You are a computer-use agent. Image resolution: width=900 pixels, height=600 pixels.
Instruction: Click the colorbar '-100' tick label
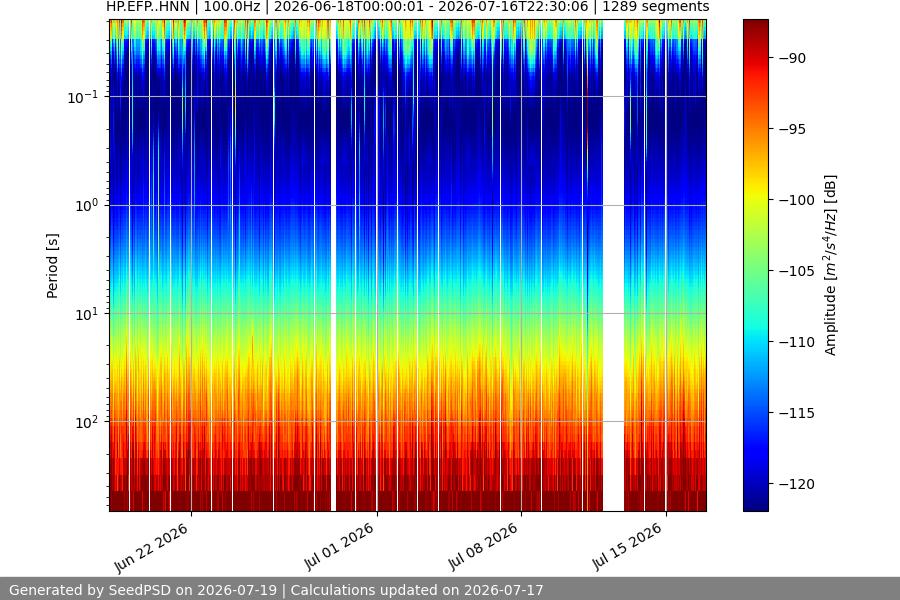pyautogui.click(x=797, y=200)
